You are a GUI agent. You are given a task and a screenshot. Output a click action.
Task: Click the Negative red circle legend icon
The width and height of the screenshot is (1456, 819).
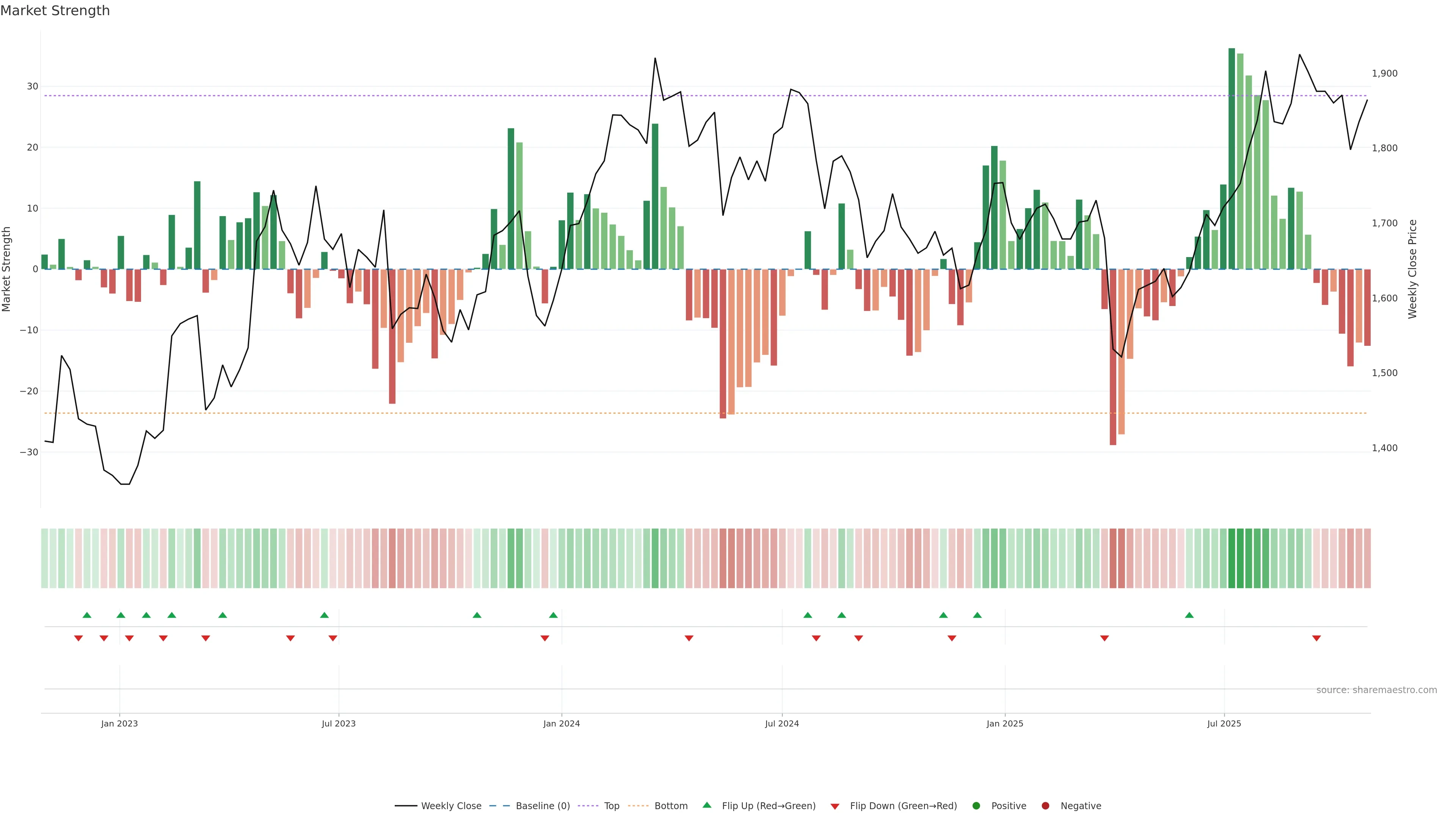click(x=1045, y=806)
